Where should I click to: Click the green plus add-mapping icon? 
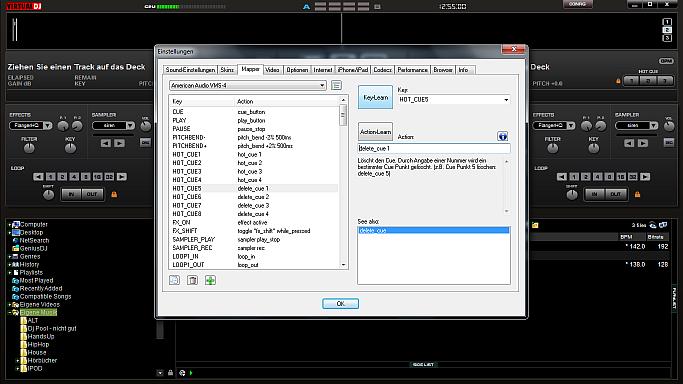click(210, 280)
